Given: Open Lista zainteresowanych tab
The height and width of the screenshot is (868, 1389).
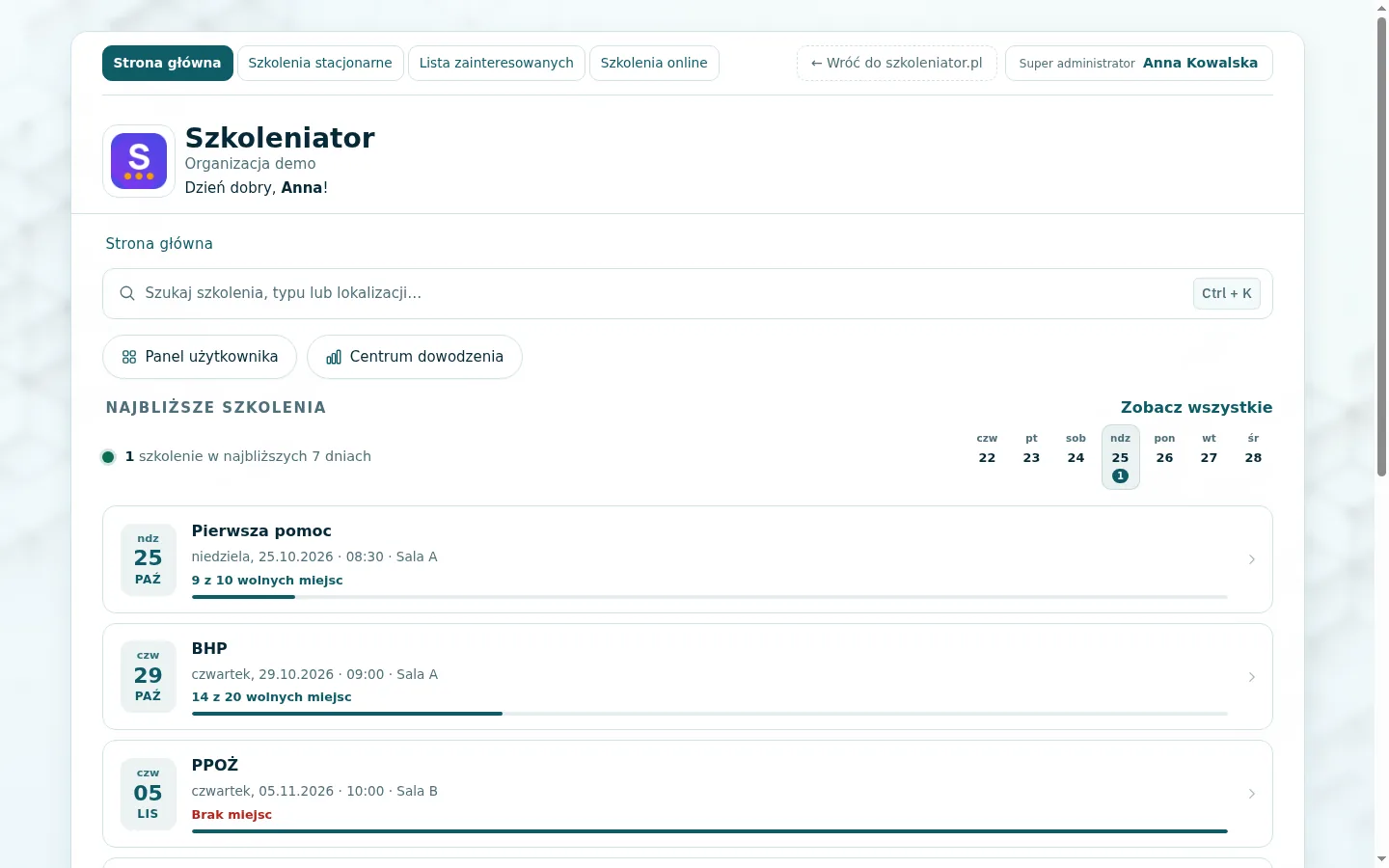Looking at the screenshot, I should click(x=497, y=63).
